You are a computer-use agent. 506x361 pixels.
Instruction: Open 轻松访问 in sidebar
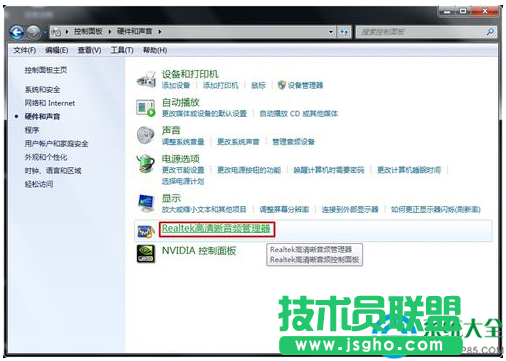39,184
